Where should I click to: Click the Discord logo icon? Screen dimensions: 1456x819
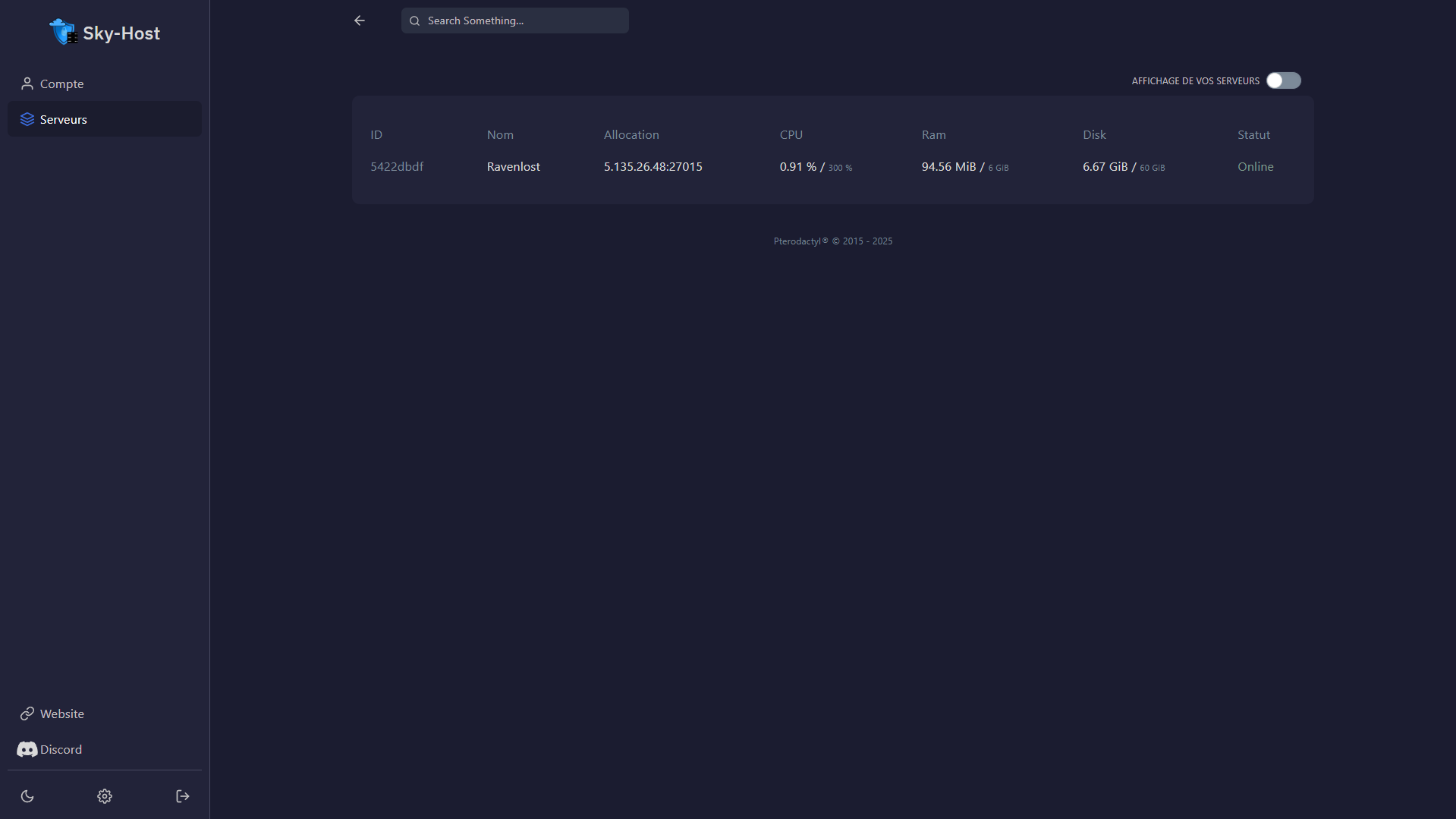pyautogui.click(x=27, y=749)
